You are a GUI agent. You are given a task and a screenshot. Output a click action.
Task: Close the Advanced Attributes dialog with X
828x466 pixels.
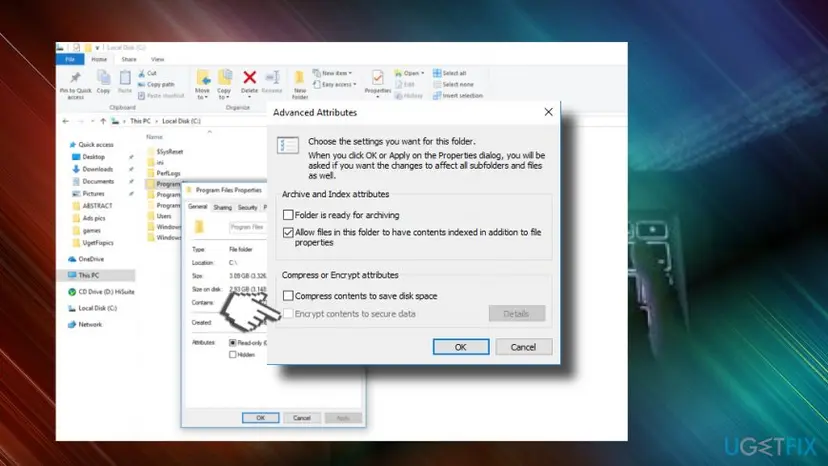point(549,112)
